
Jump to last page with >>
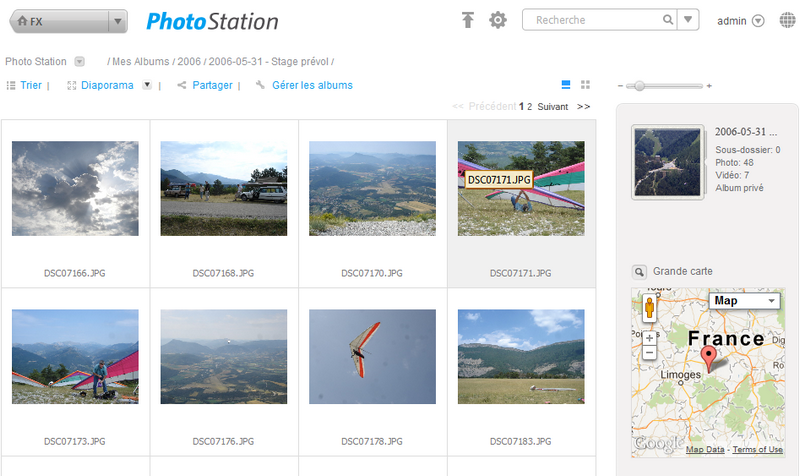[x=583, y=107]
